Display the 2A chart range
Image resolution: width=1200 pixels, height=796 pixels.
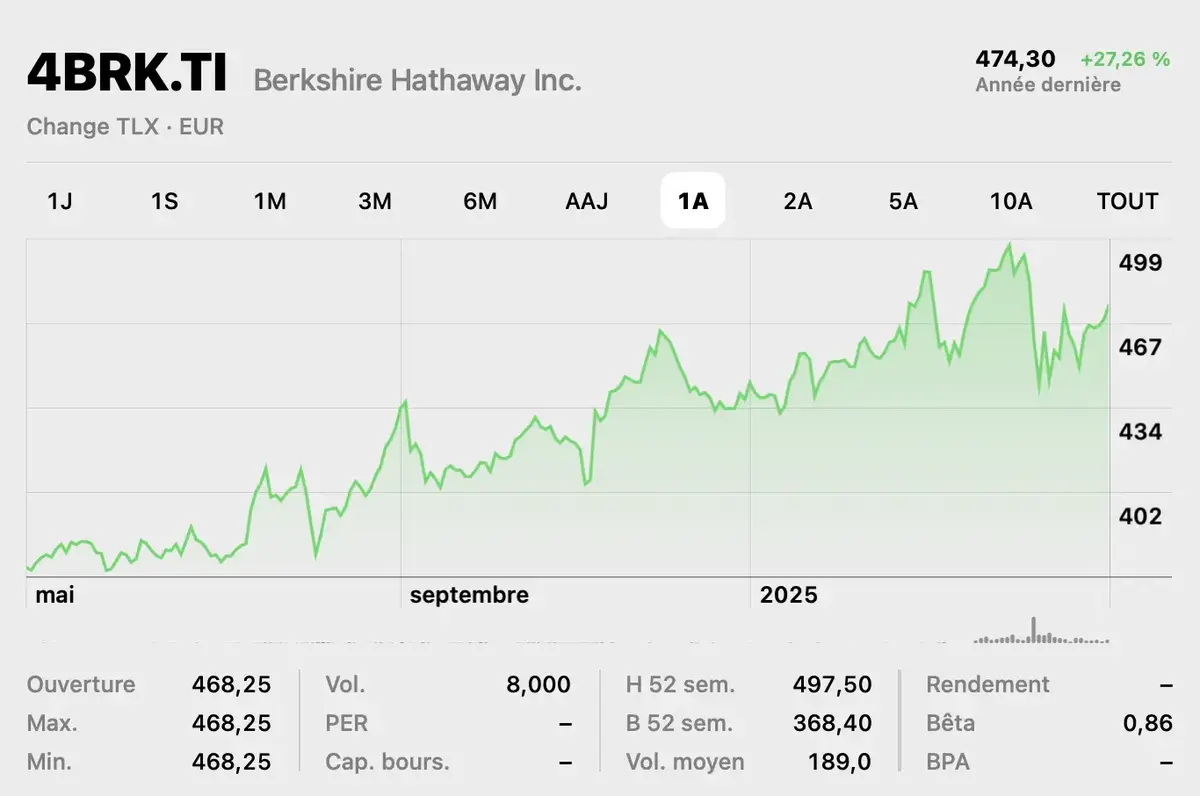point(797,201)
